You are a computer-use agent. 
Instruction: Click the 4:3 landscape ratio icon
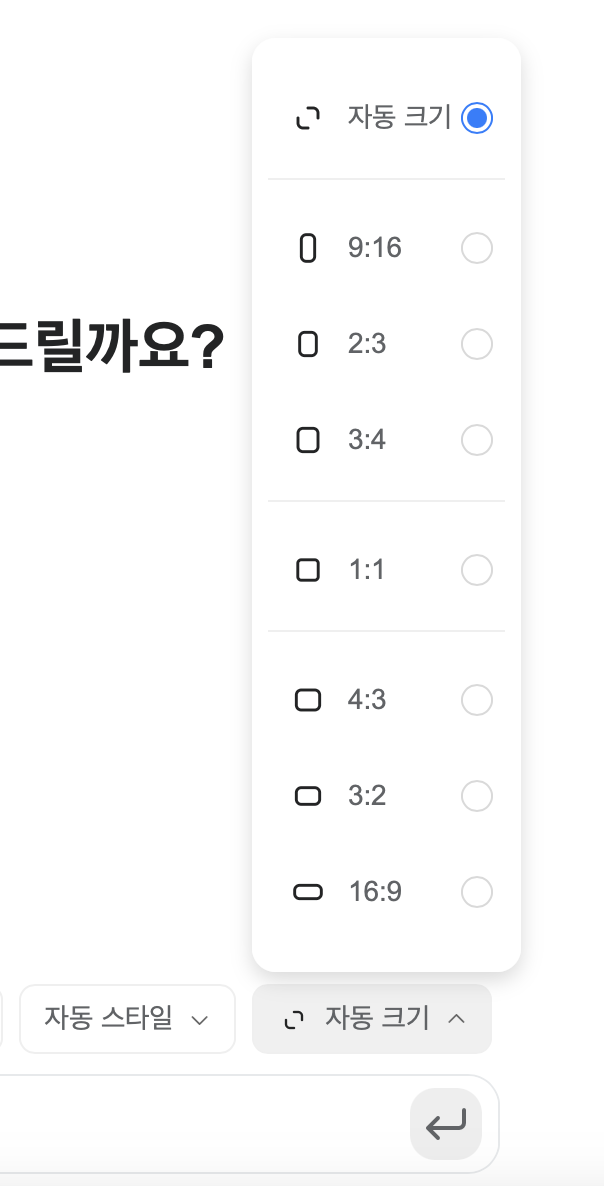coord(308,699)
